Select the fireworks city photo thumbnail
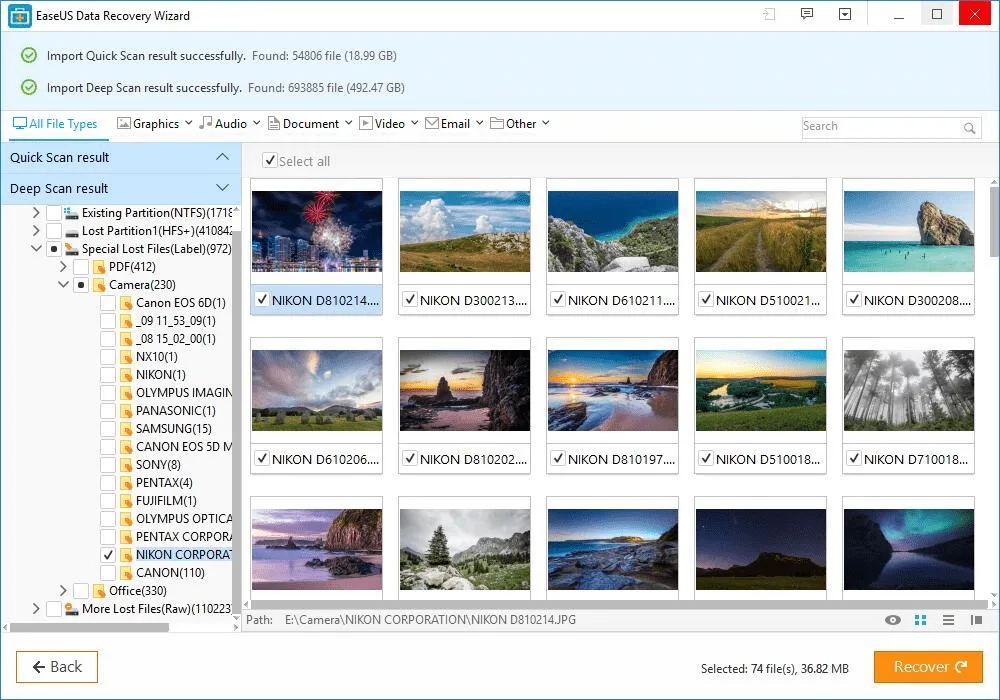The width and height of the screenshot is (1000, 700). [316, 232]
